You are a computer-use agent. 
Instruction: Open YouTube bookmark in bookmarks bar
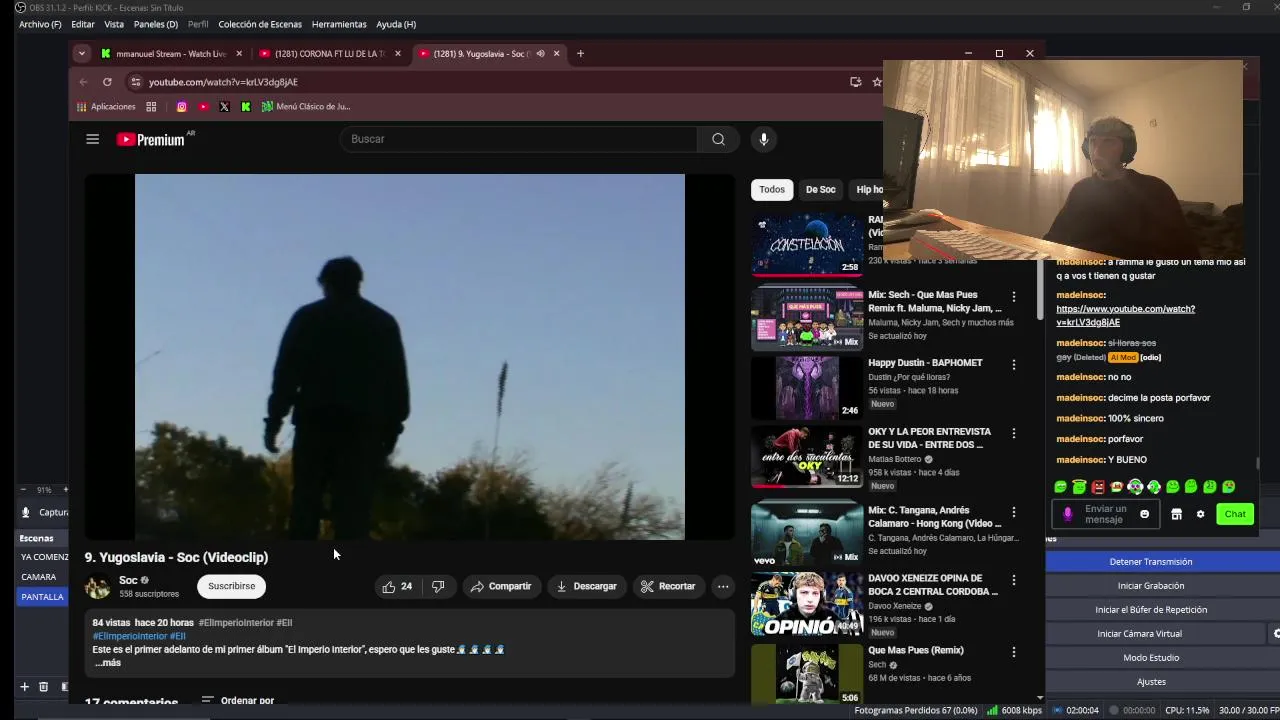(203, 106)
